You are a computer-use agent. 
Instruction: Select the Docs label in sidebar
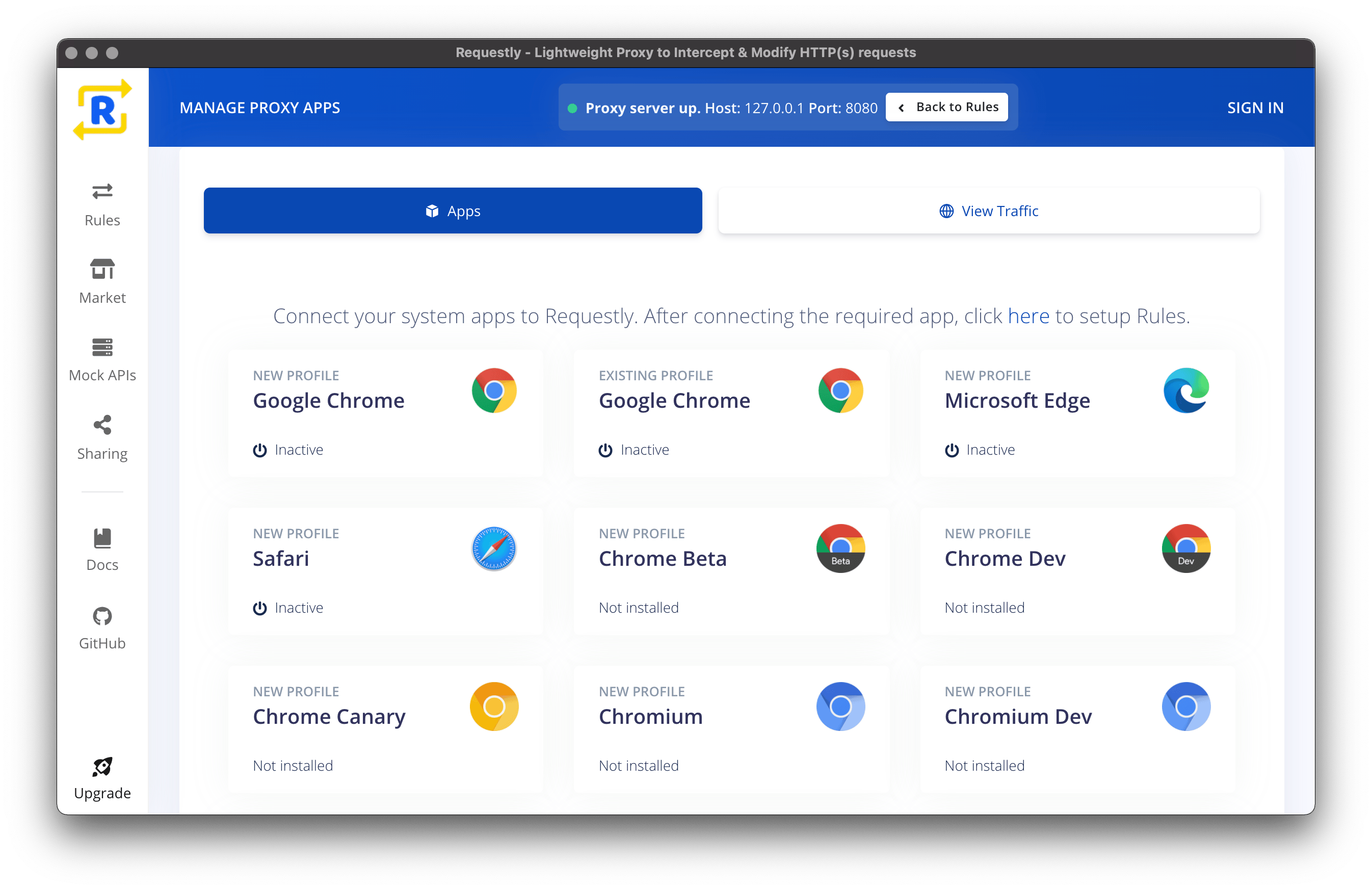coord(102,565)
